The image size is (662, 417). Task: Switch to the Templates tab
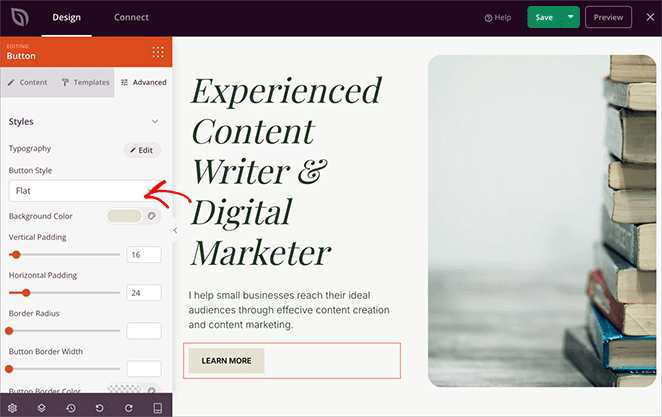[x=86, y=82]
